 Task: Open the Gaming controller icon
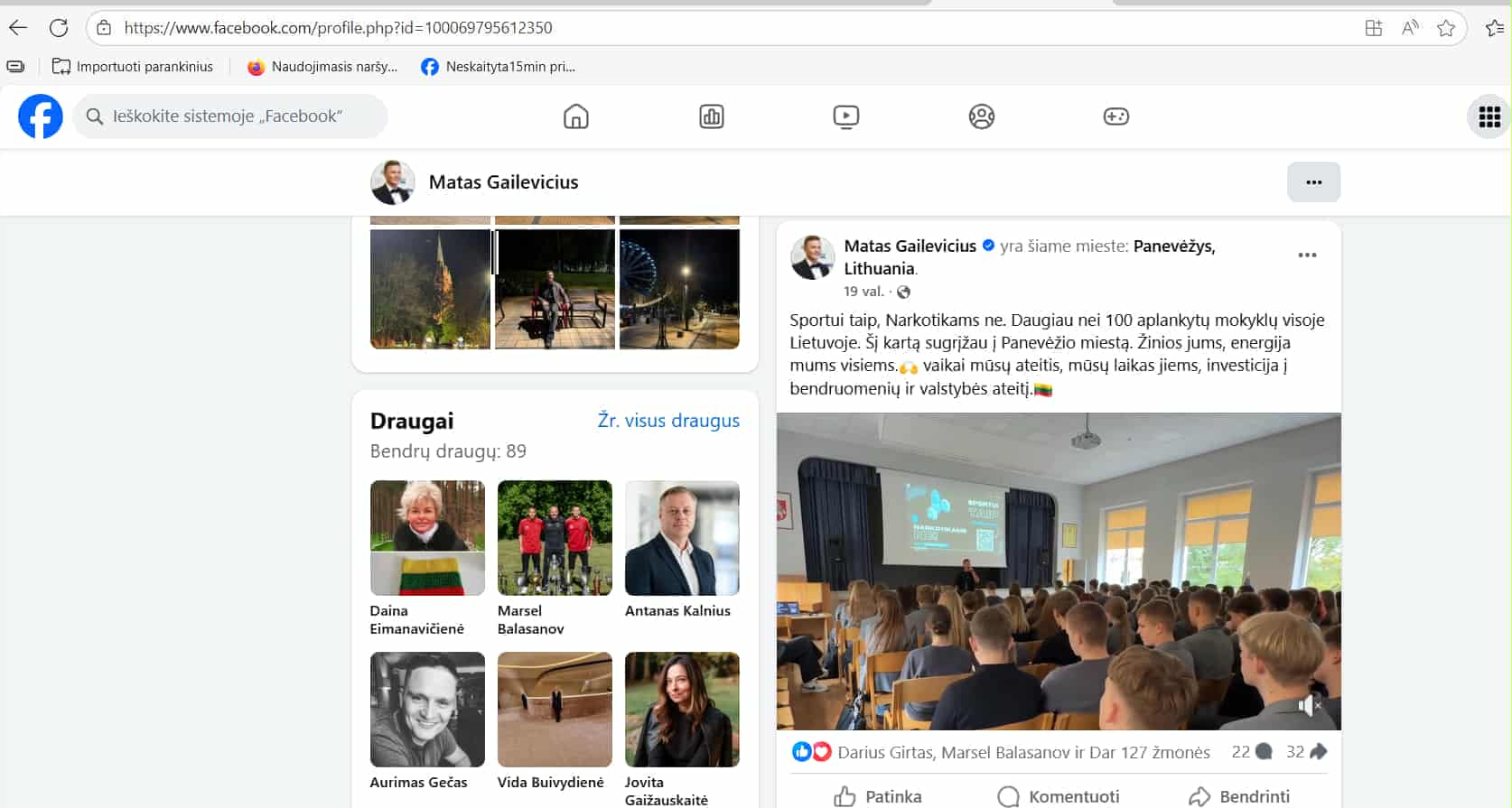[x=1116, y=116]
